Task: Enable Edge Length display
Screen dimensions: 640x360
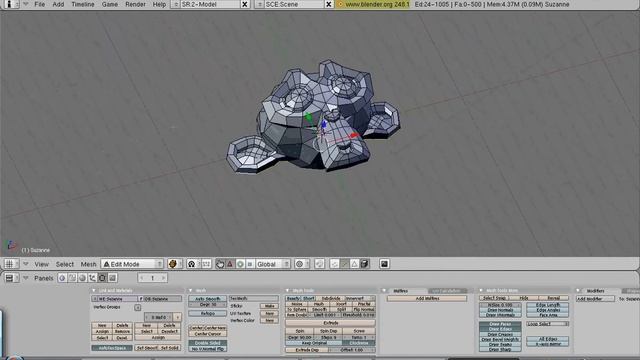Action: point(547,305)
